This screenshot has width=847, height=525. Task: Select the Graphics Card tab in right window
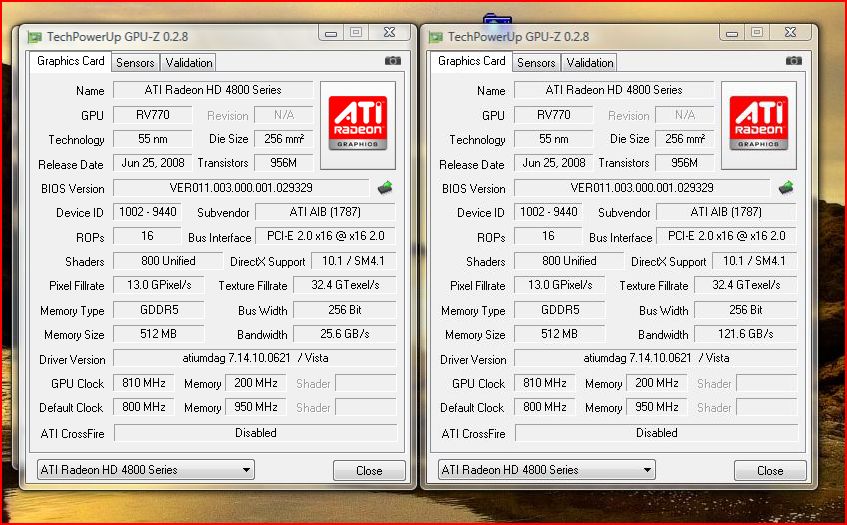point(471,61)
